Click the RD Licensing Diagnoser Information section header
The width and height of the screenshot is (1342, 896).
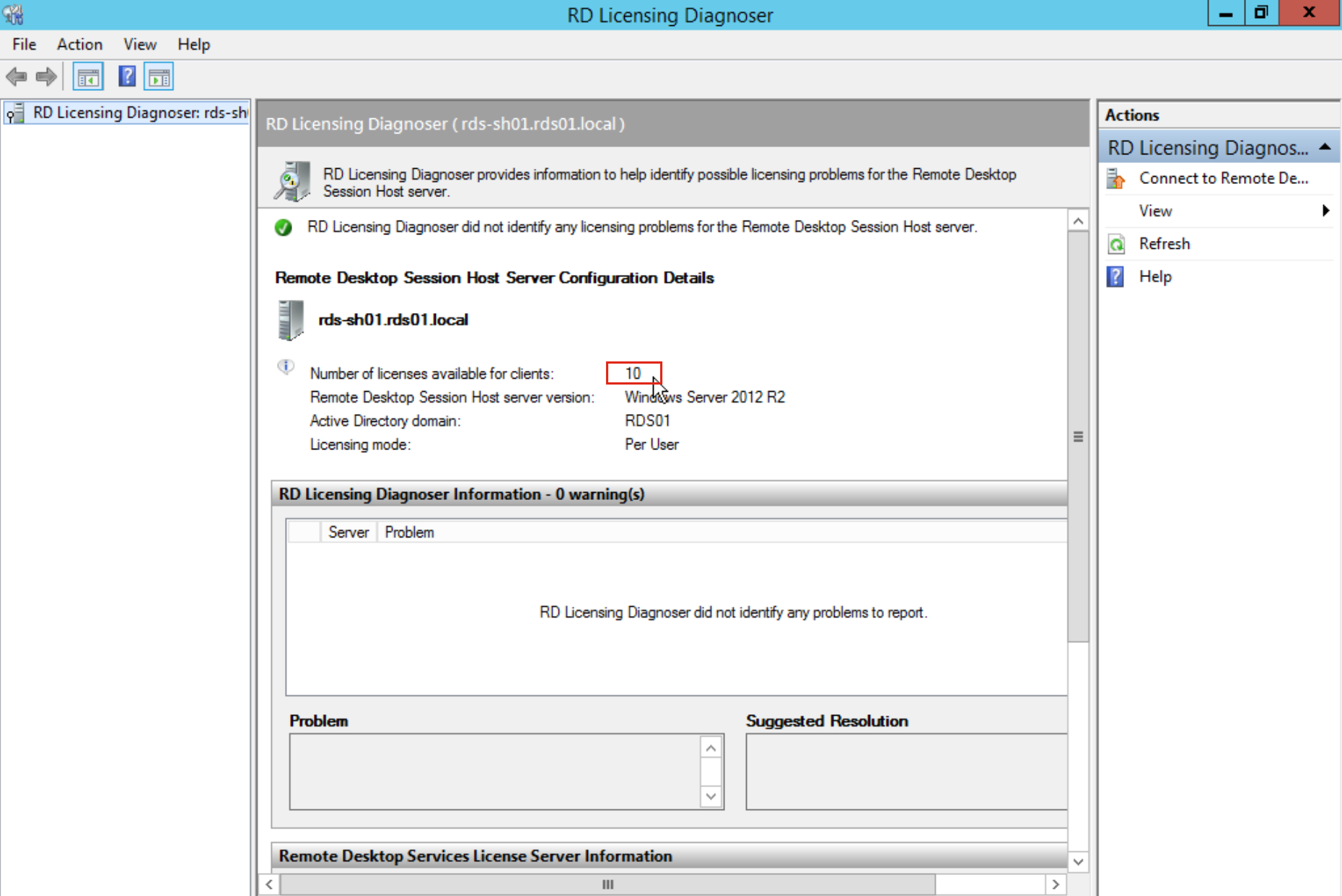[x=669, y=494]
